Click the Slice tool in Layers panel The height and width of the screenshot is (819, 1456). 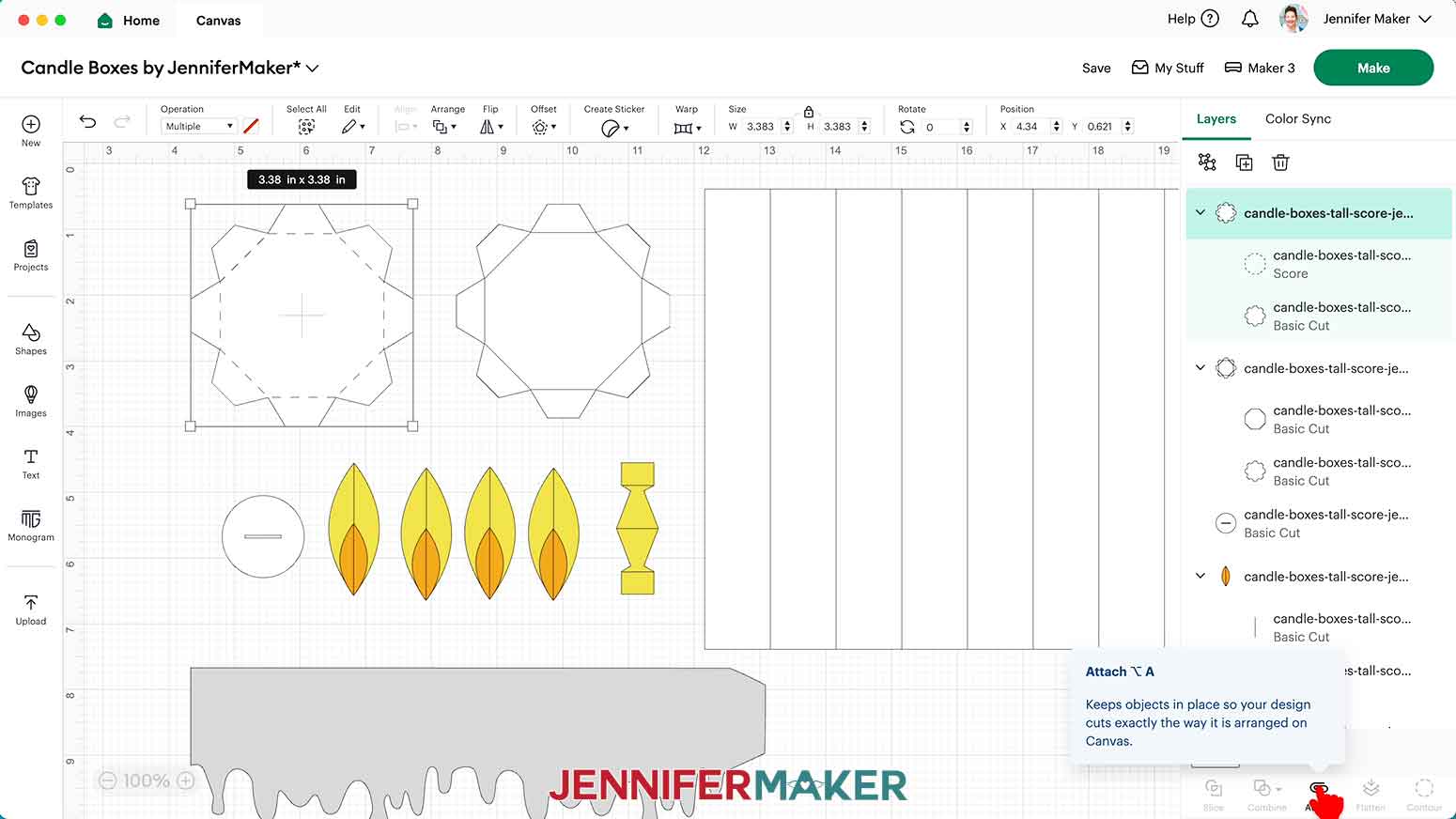click(x=1214, y=795)
